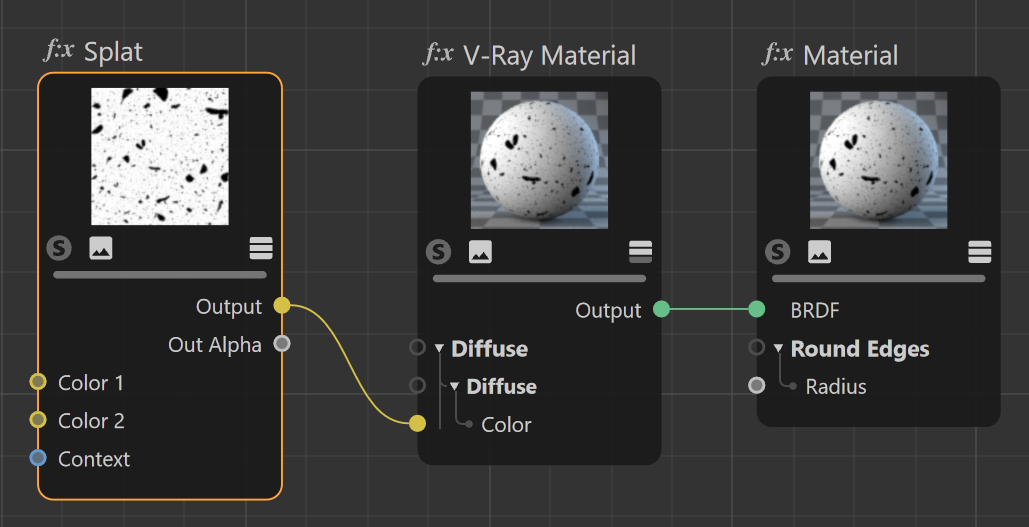Click the V-Ray Material sphere preview
Image resolution: width=1029 pixels, height=527 pixels.
click(539, 160)
